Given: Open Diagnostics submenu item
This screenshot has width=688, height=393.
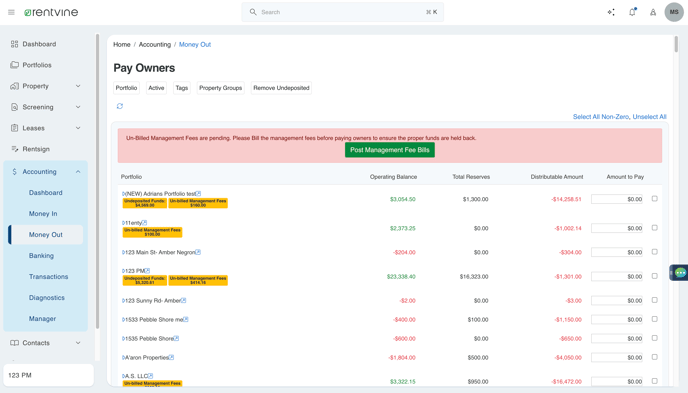Looking at the screenshot, I should pos(46,298).
